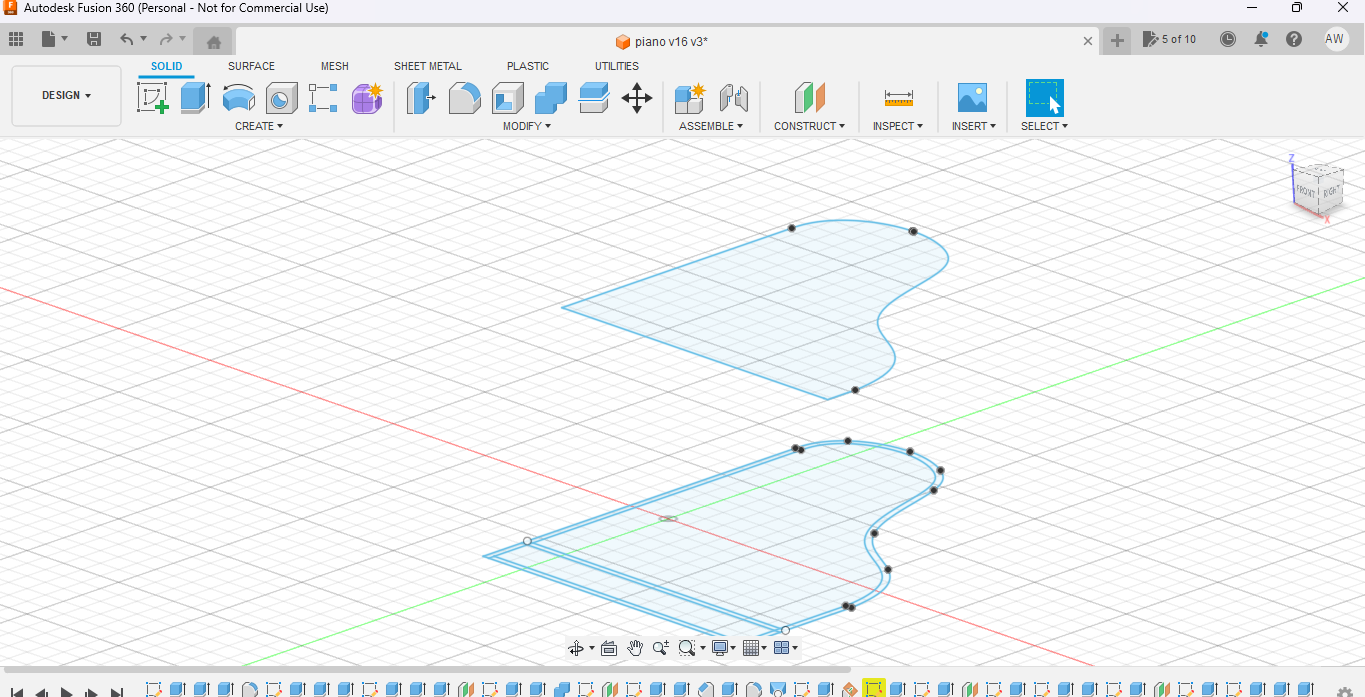Click the Insert image icon
The width and height of the screenshot is (1365, 697).
972,98
